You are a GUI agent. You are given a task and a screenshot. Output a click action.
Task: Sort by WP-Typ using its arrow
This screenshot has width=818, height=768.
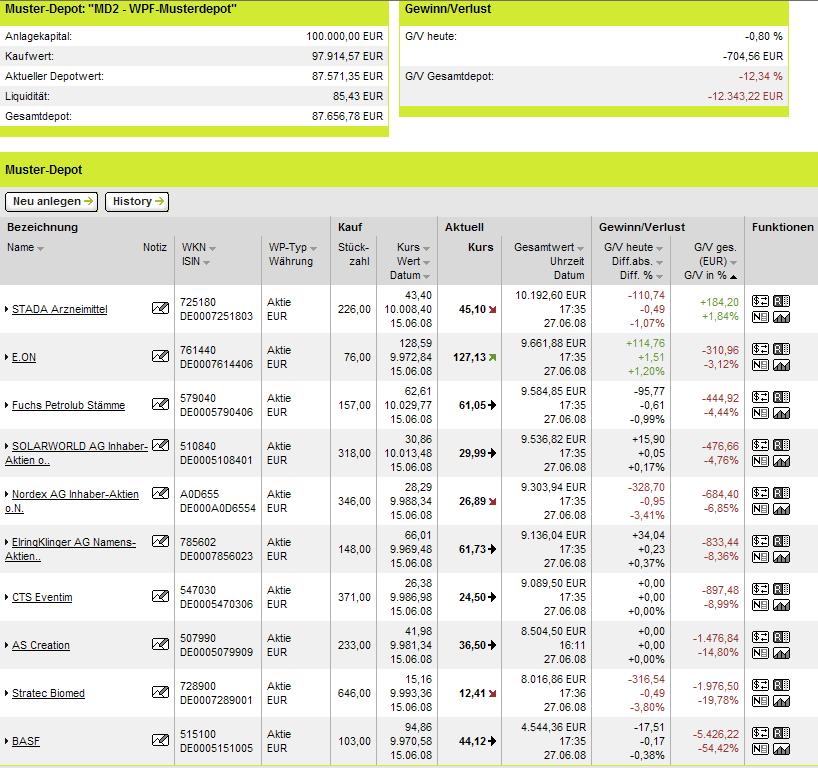coord(313,249)
